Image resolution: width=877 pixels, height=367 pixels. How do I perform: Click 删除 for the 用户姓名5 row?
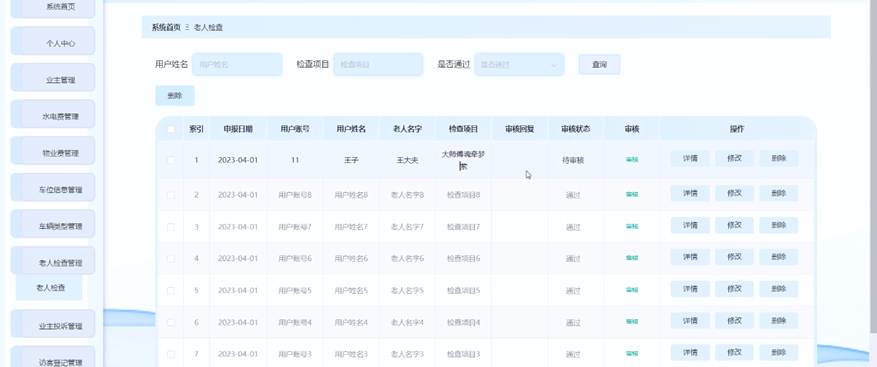tap(779, 289)
